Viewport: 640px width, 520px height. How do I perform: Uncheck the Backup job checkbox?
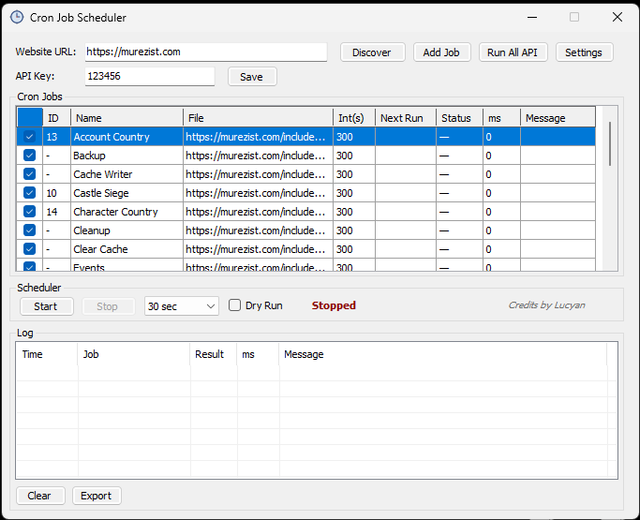29,155
